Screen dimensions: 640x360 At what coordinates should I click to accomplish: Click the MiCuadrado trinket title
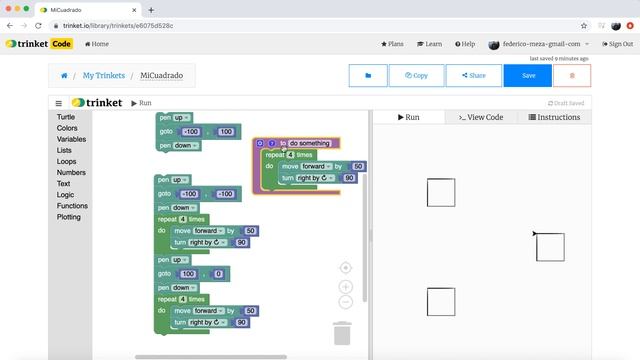[162, 76]
